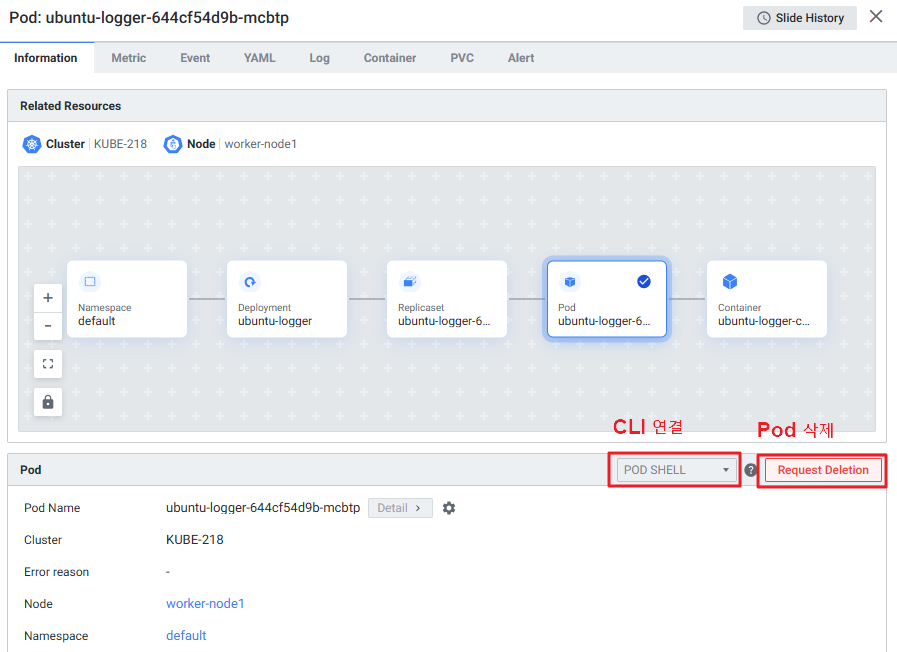Zoom out of the resource diagram
The height and width of the screenshot is (652, 897).
[48, 326]
